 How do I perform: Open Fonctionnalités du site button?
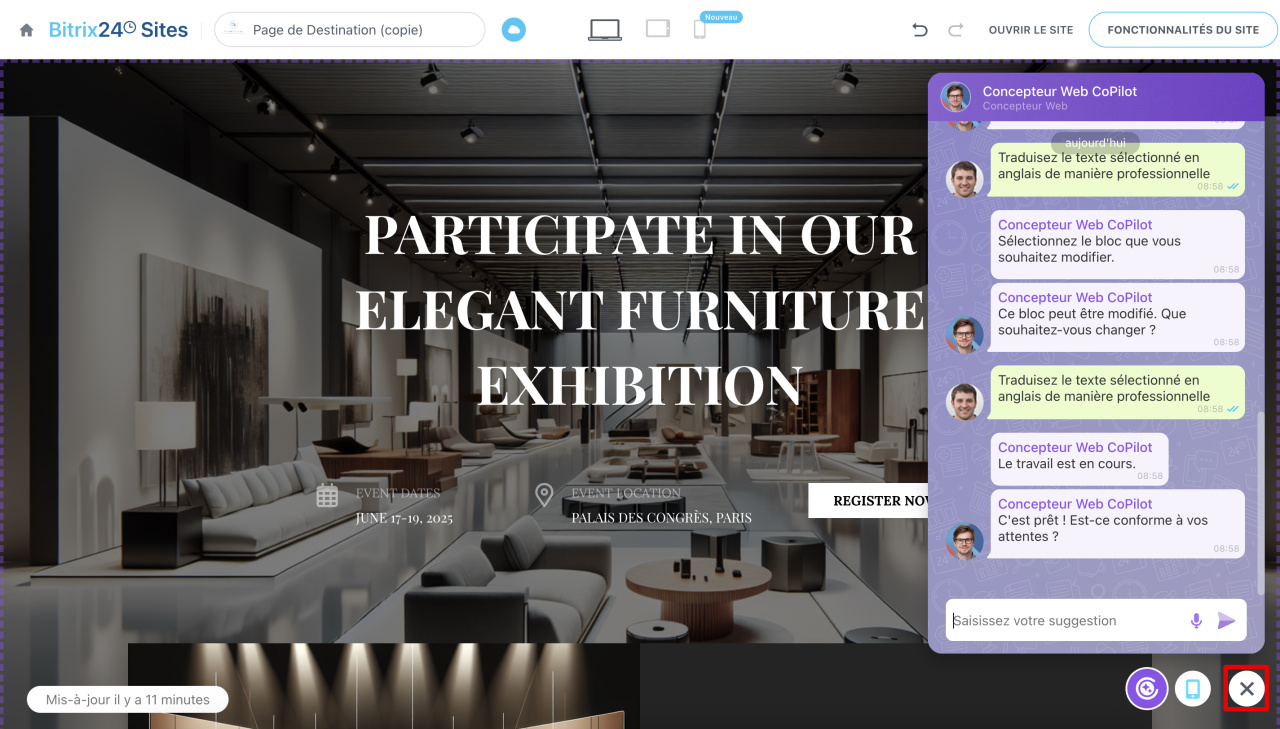[1183, 30]
